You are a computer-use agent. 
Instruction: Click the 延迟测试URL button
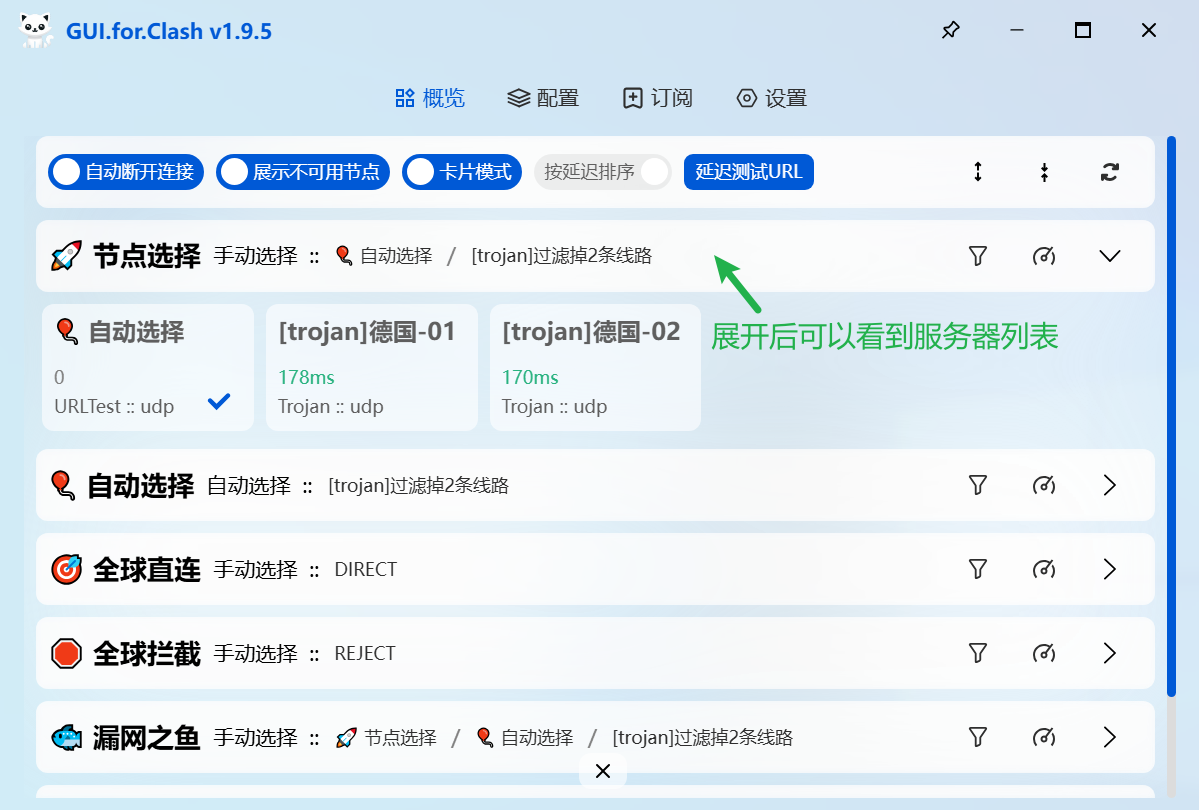pyautogui.click(x=749, y=172)
